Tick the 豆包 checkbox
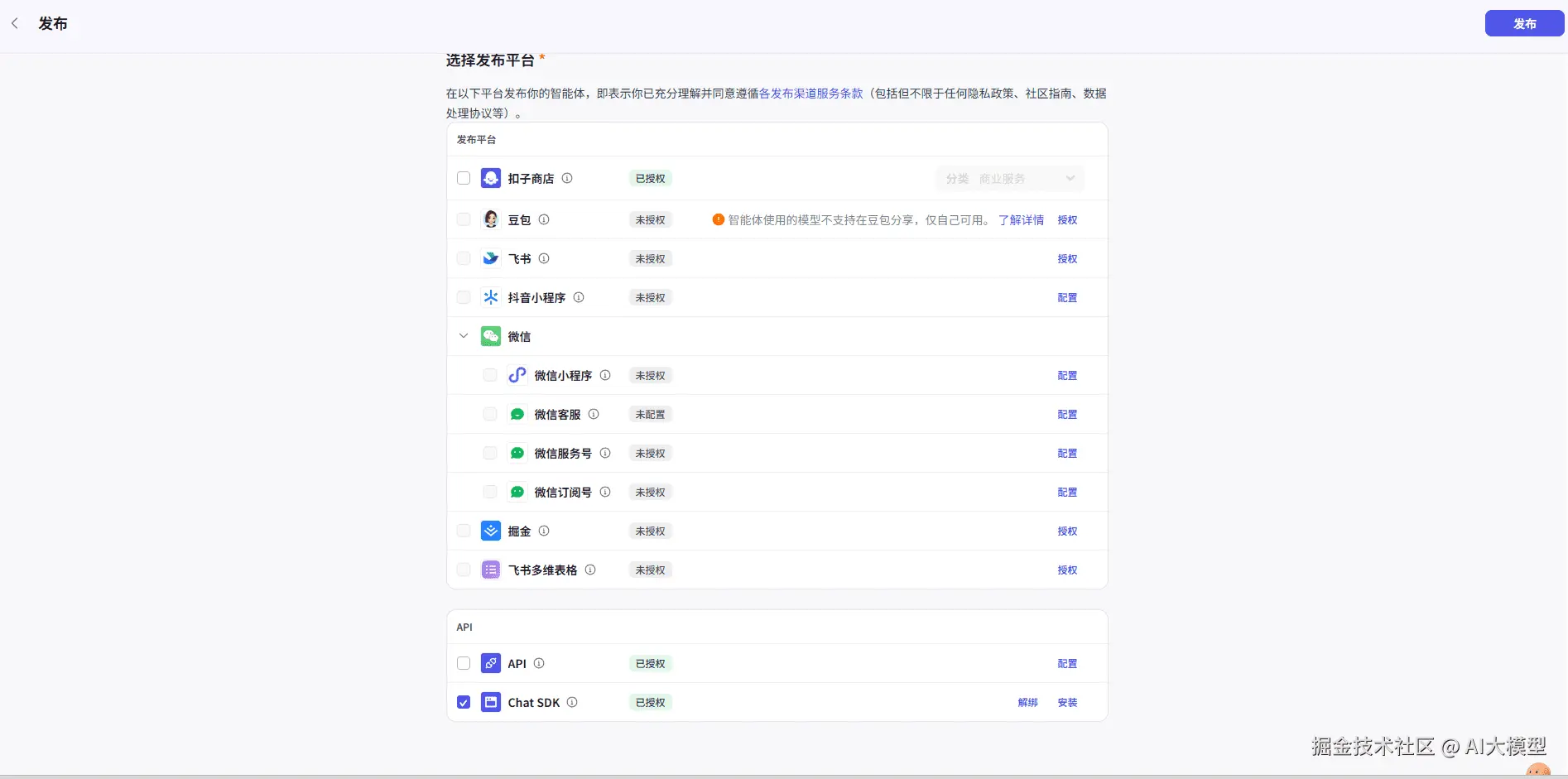1568x779 pixels. 464,219
